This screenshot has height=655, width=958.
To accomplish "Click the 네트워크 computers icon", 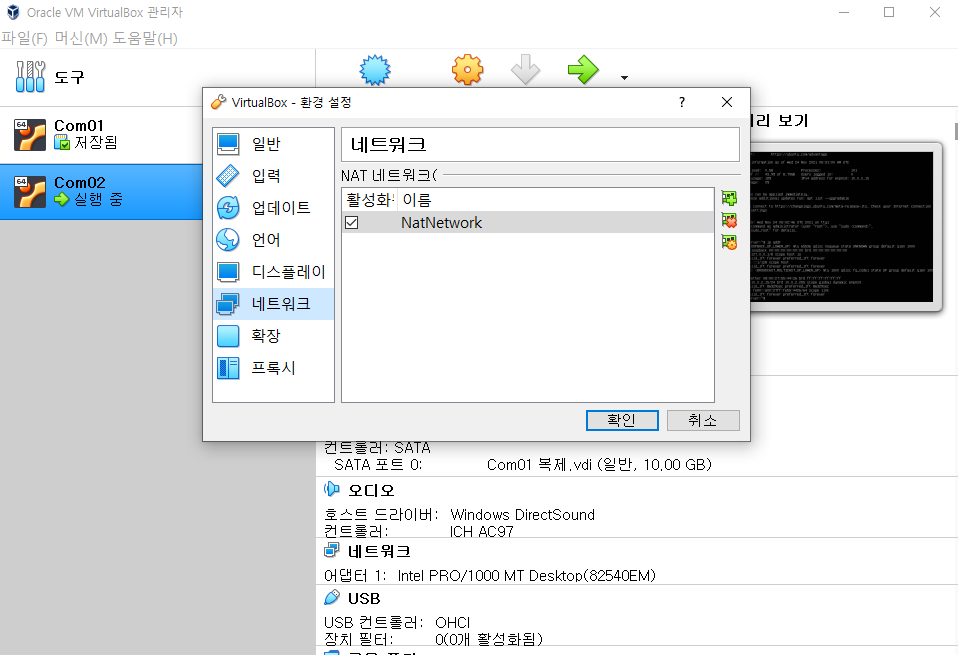I will (228, 304).
